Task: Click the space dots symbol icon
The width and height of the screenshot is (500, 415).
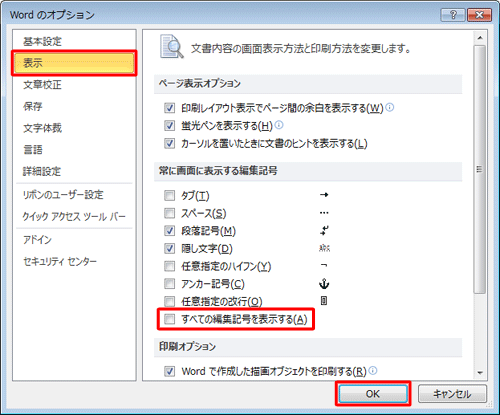Action: pyautogui.click(x=324, y=213)
